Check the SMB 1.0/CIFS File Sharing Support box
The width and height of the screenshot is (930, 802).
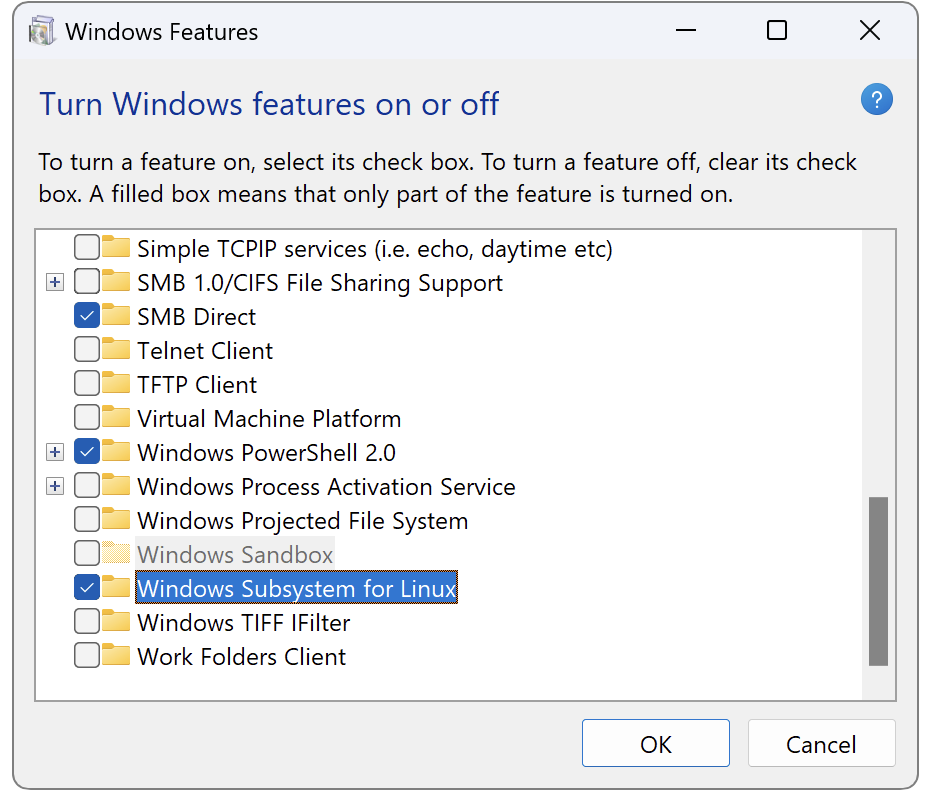click(x=87, y=281)
